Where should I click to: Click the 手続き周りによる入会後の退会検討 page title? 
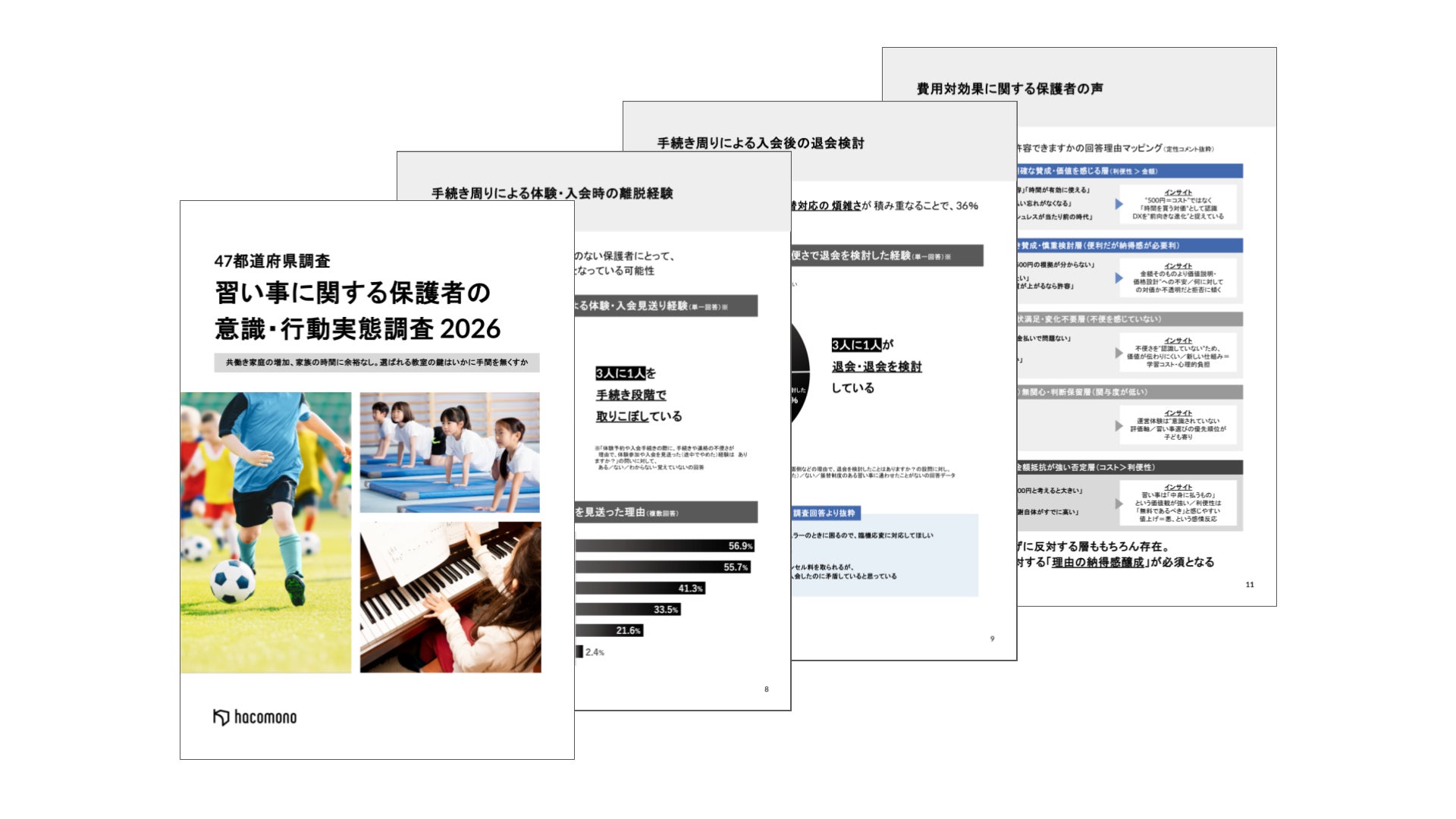point(760,143)
